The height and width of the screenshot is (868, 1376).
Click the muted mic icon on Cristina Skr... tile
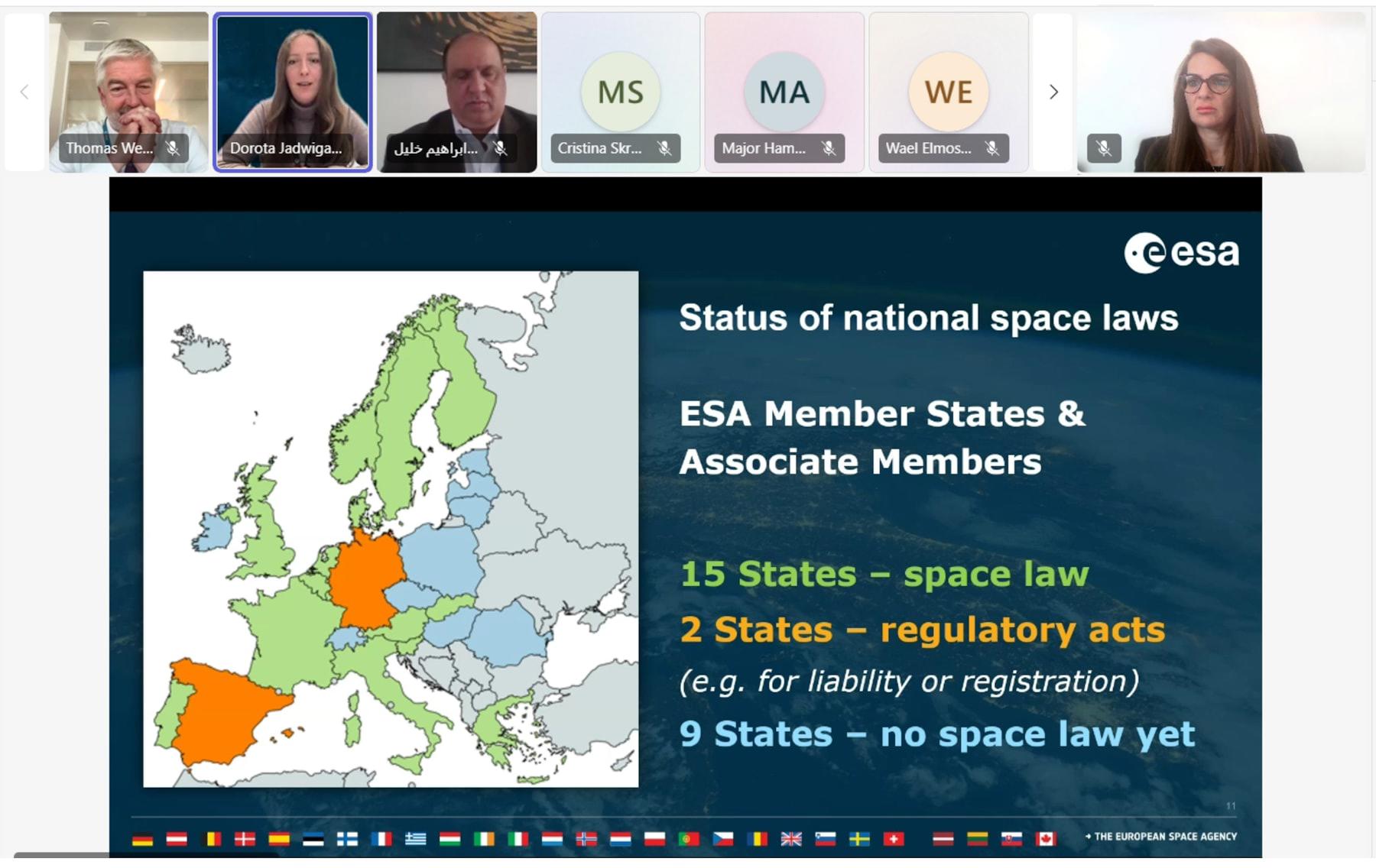click(x=664, y=148)
